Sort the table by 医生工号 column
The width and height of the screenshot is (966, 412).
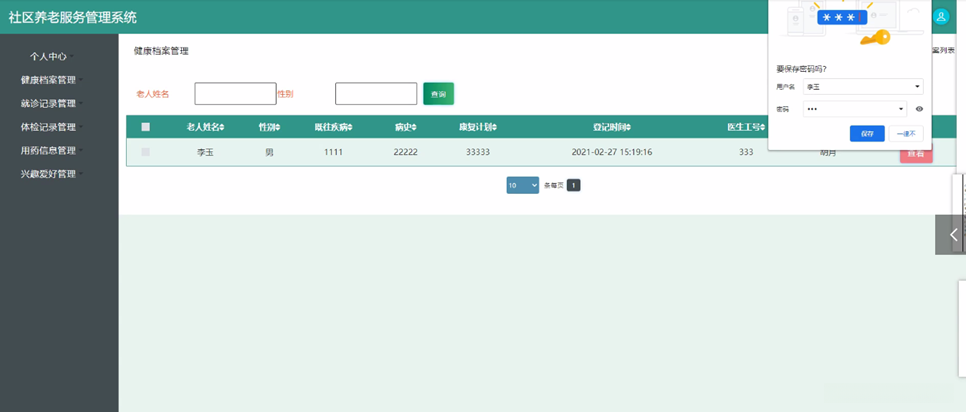tap(746, 127)
